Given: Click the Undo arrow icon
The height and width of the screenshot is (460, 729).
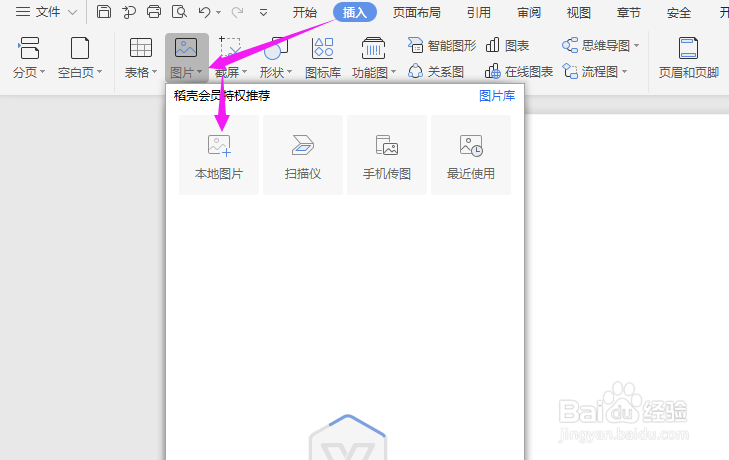Looking at the screenshot, I should click(204, 12).
